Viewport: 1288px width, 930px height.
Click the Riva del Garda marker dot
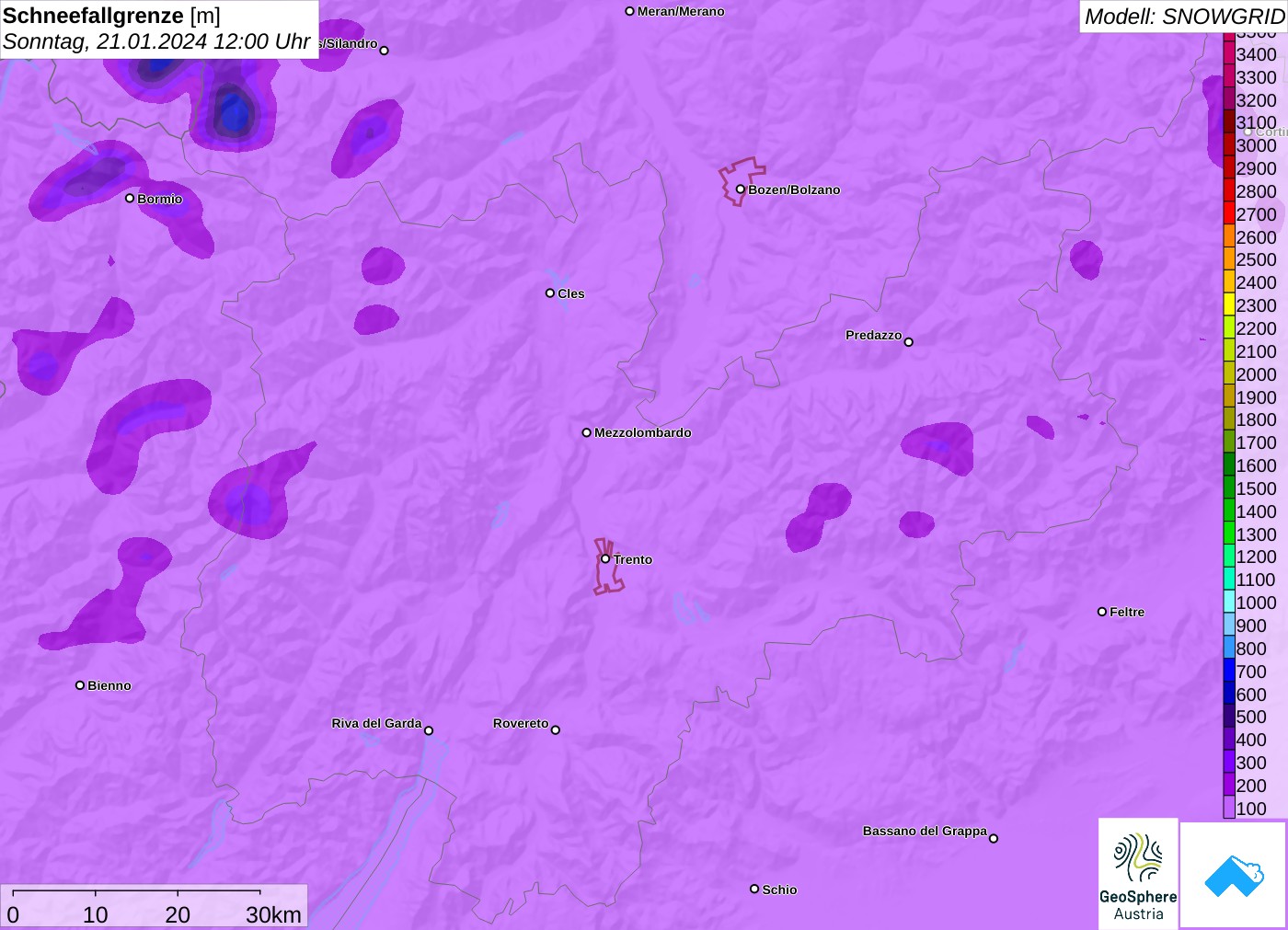point(429,730)
